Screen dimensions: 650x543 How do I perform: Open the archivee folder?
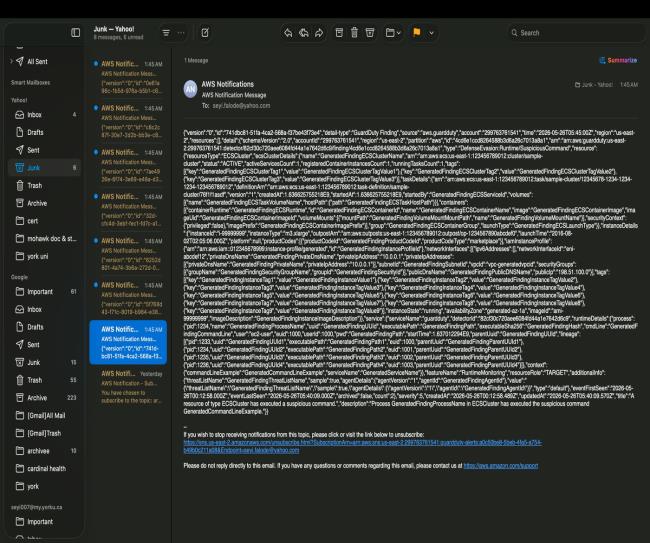(45, 451)
